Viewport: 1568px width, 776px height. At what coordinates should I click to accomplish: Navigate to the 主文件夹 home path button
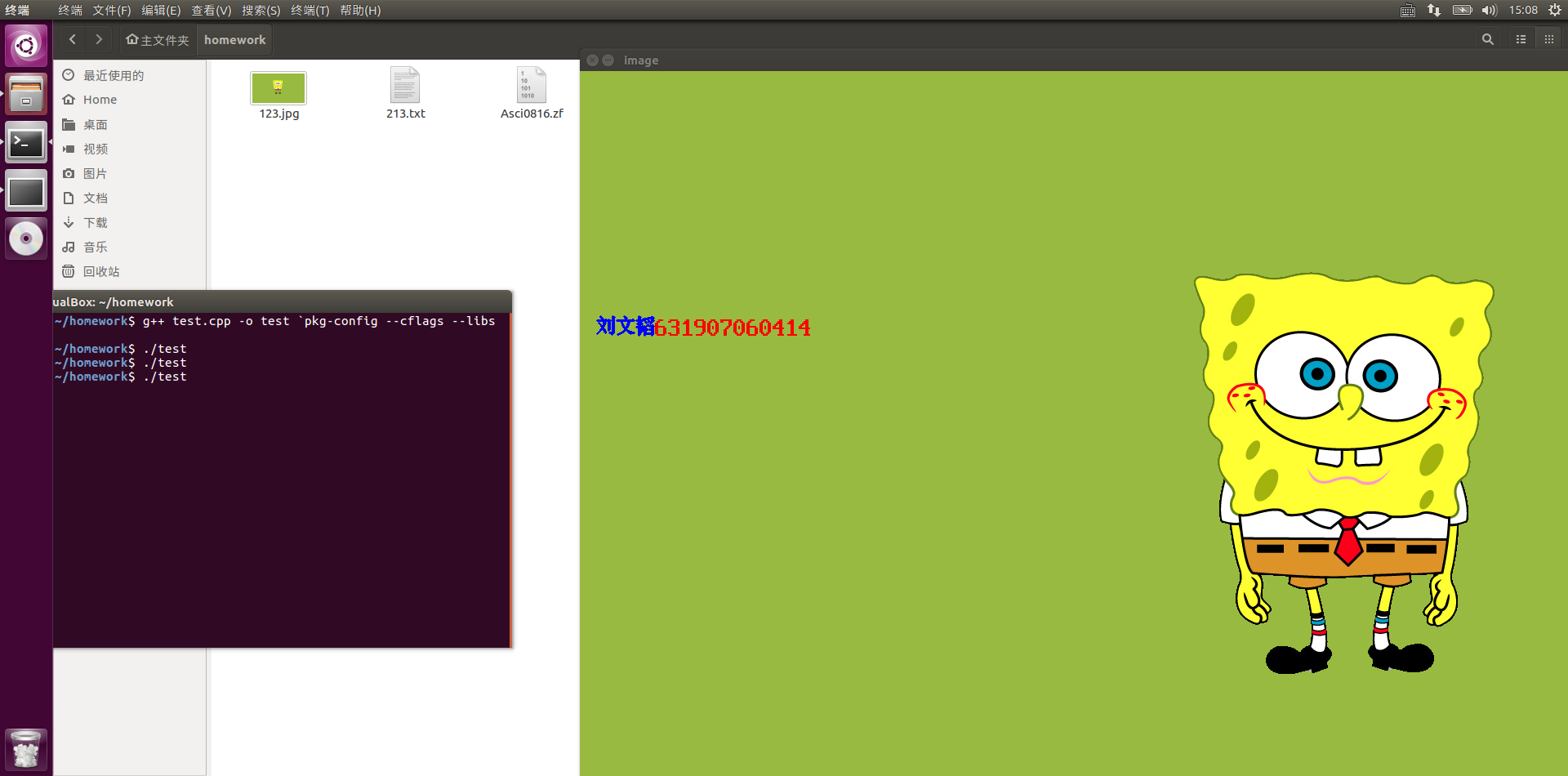(157, 40)
